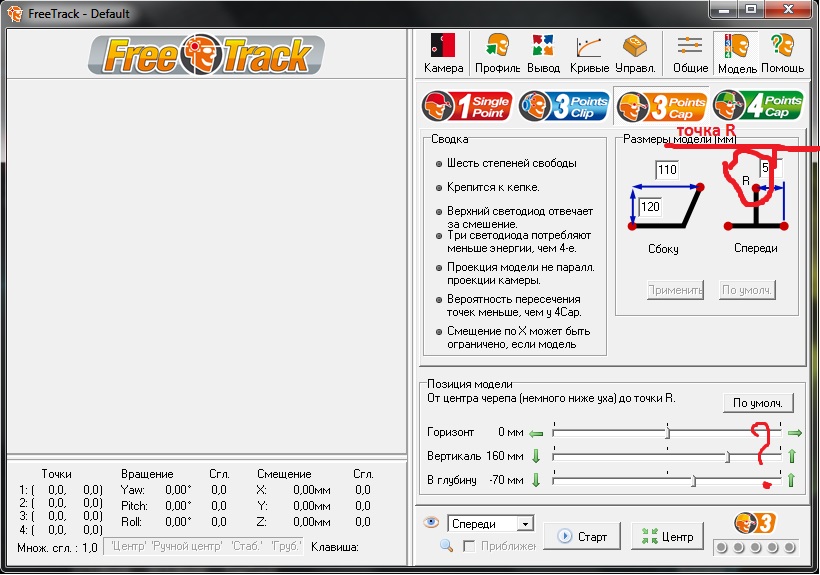Choose the 4 Points Cap model
The width and height of the screenshot is (820, 575).
pos(758,105)
